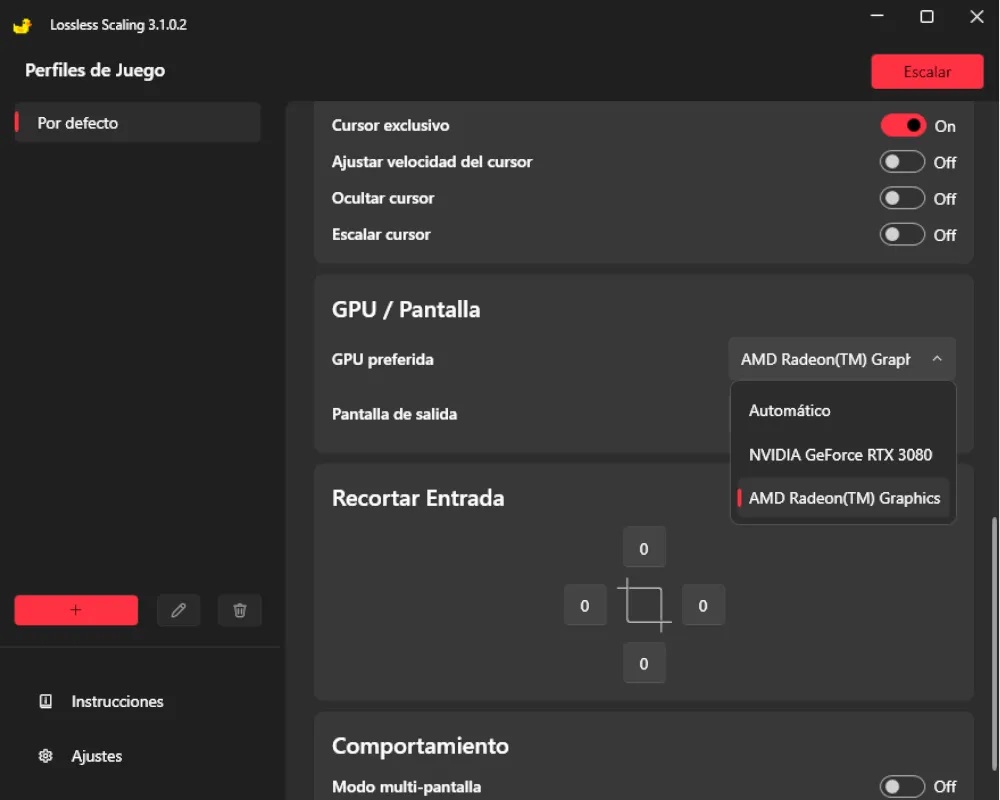Close the Lossless Scaling window
The width and height of the screenshot is (1000, 800).
point(976,16)
